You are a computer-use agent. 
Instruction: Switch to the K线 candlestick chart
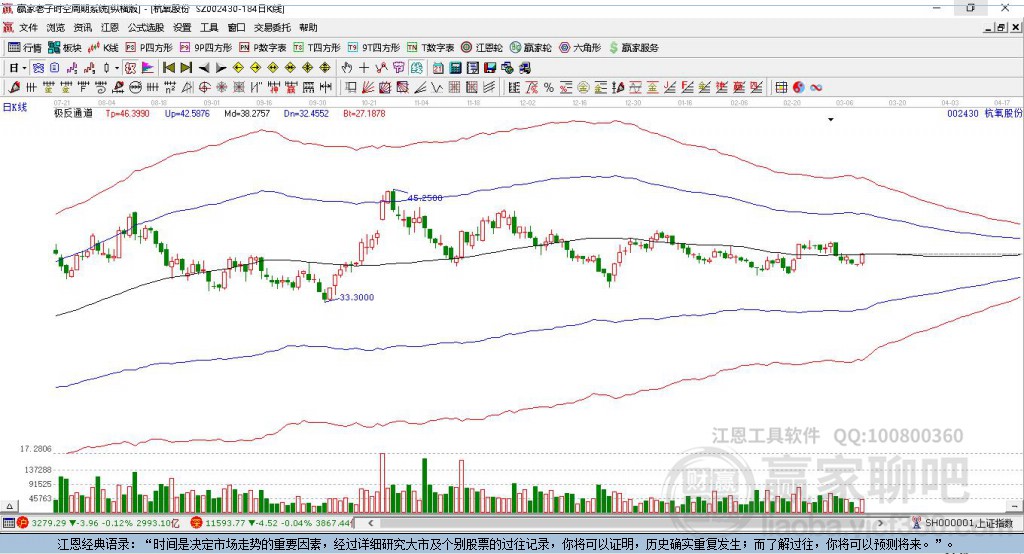[103, 48]
